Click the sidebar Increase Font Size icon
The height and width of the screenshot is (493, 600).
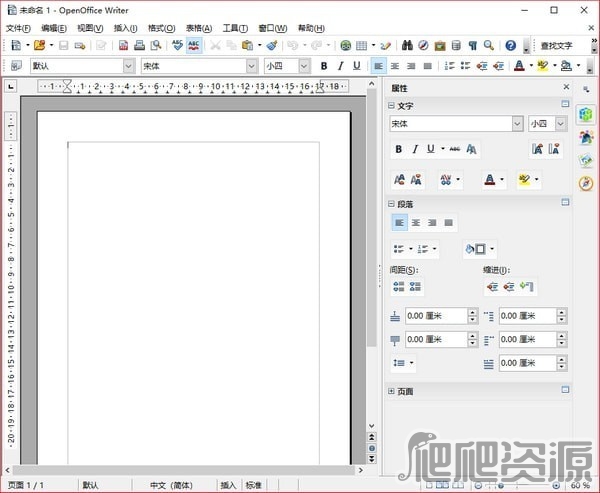pyautogui.click(x=399, y=179)
